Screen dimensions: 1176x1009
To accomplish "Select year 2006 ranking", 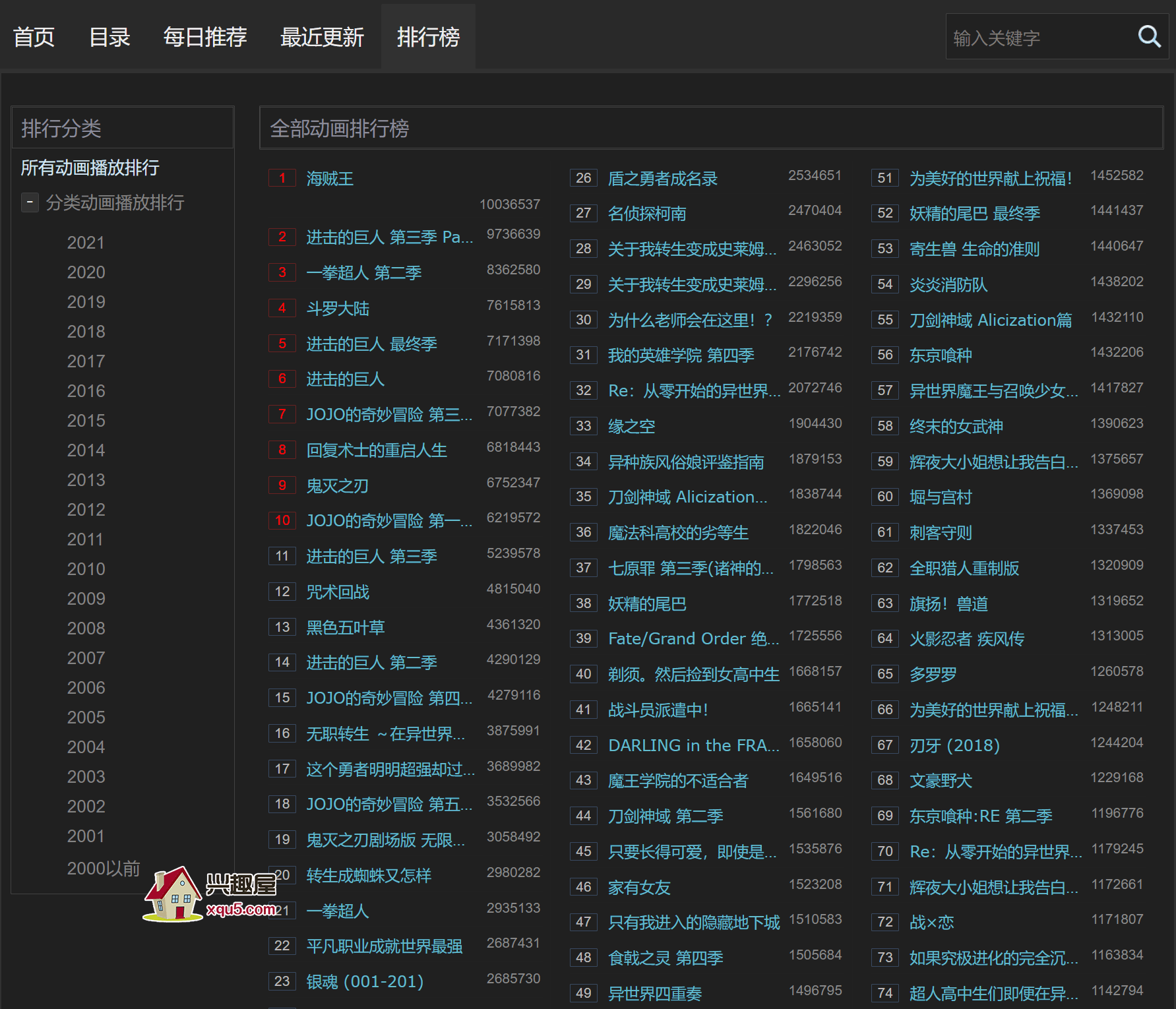I will point(86,688).
